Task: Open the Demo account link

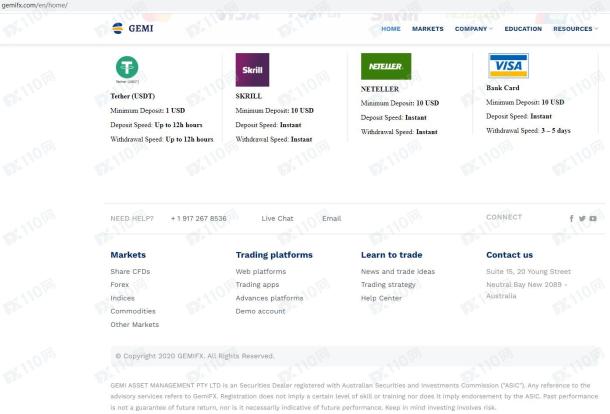Action: 260,311
